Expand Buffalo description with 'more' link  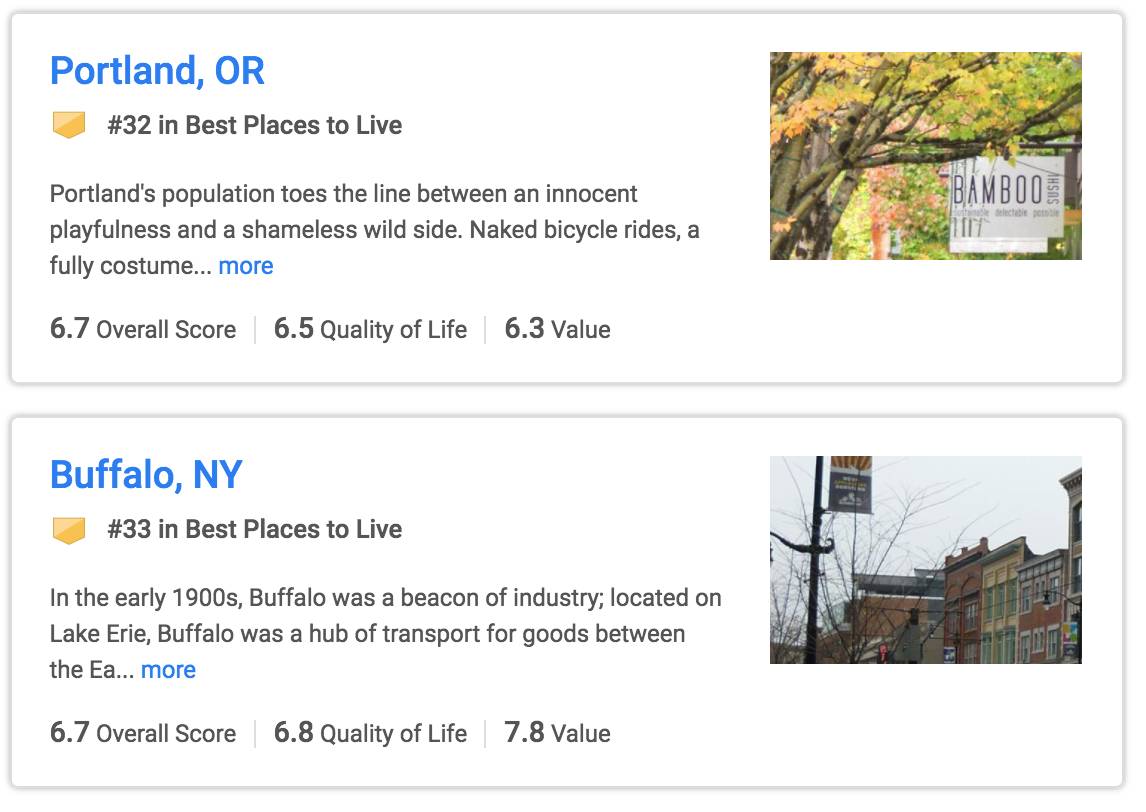tap(168, 669)
